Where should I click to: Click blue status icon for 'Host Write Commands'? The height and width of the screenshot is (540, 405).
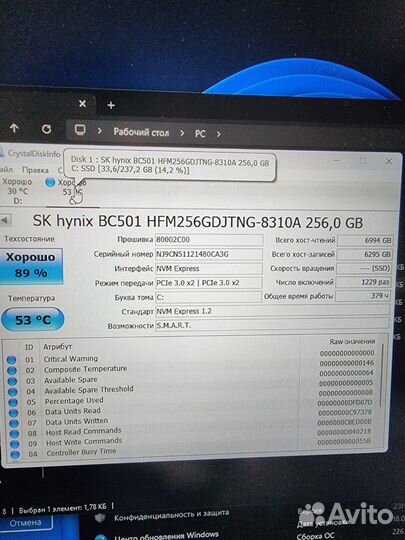pyautogui.click(x=14, y=444)
